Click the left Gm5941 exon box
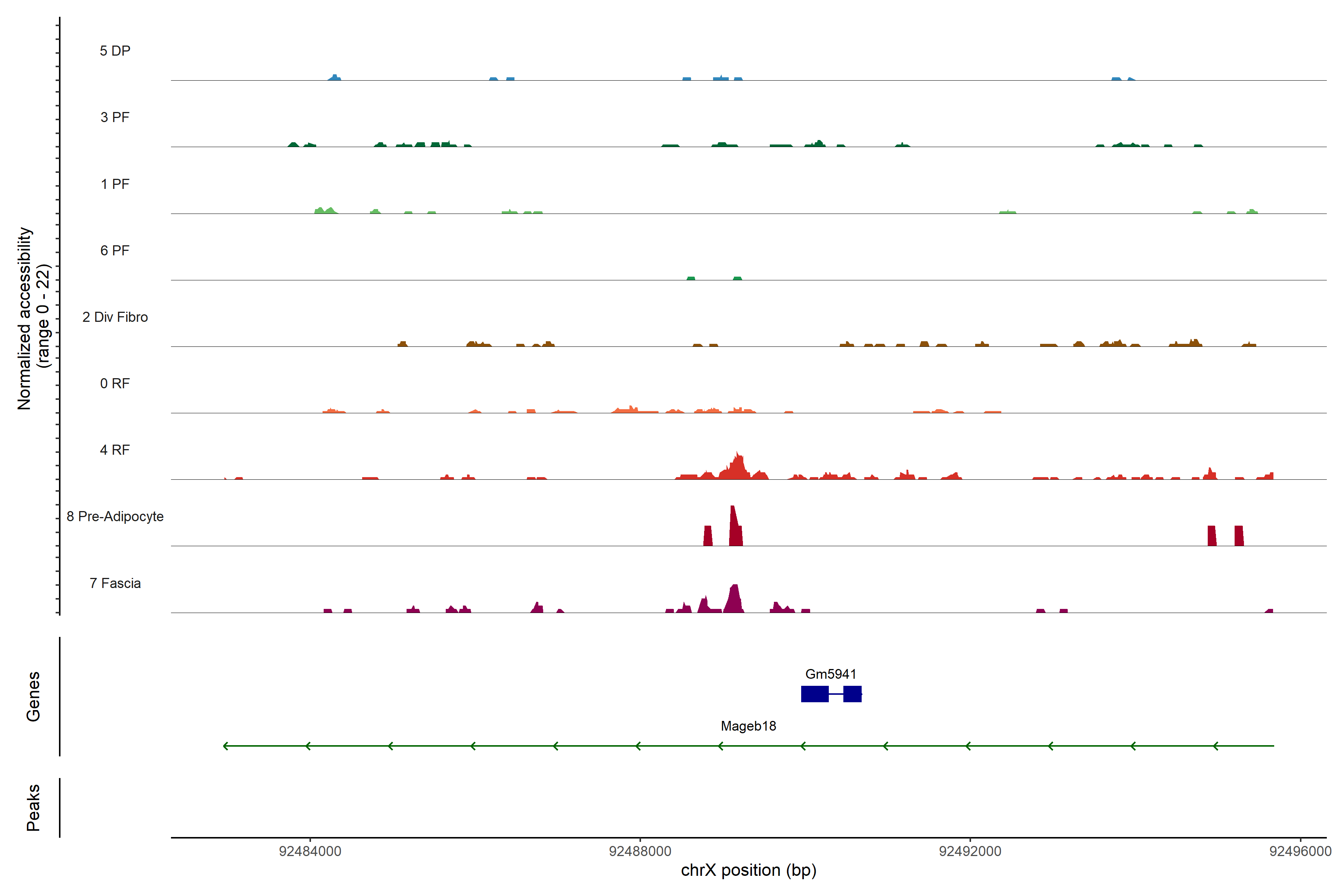The width and height of the screenshot is (1344, 896). pyautogui.click(x=814, y=694)
